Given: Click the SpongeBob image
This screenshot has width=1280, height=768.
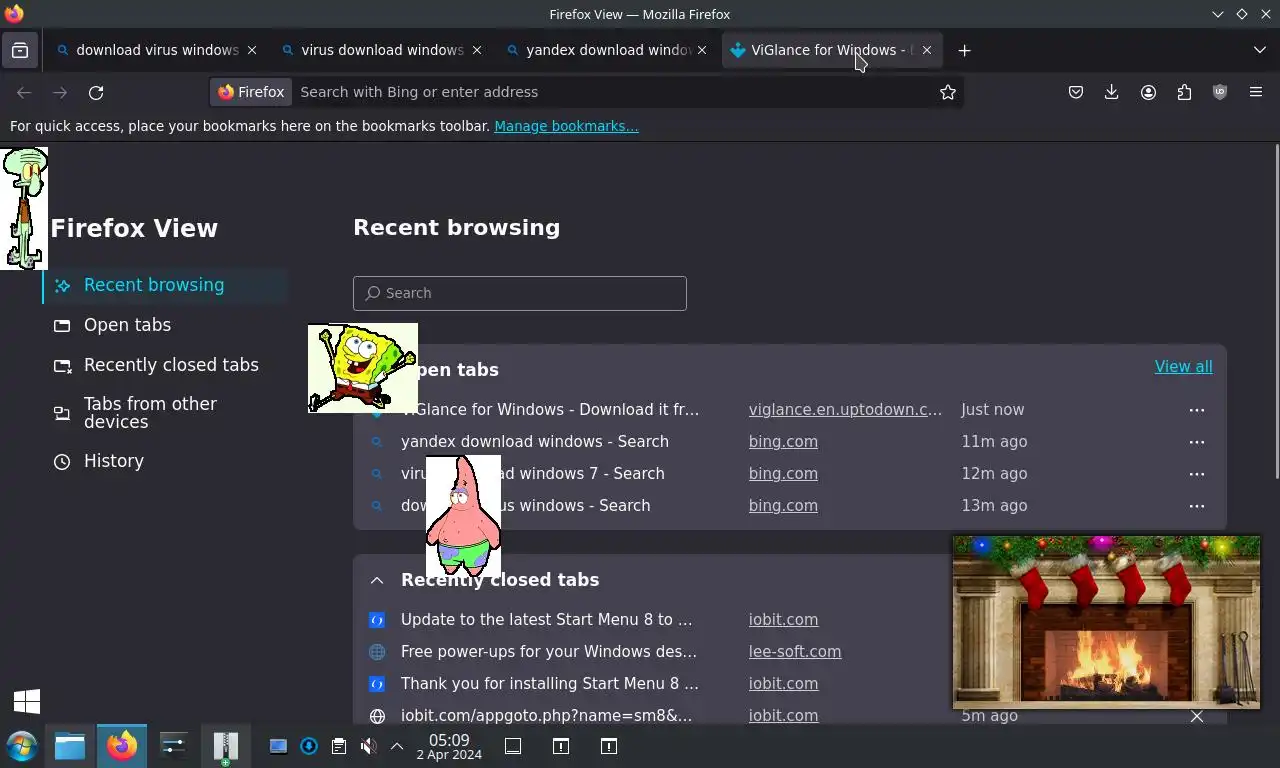Looking at the screenshot, I should (x=362, y=368).
